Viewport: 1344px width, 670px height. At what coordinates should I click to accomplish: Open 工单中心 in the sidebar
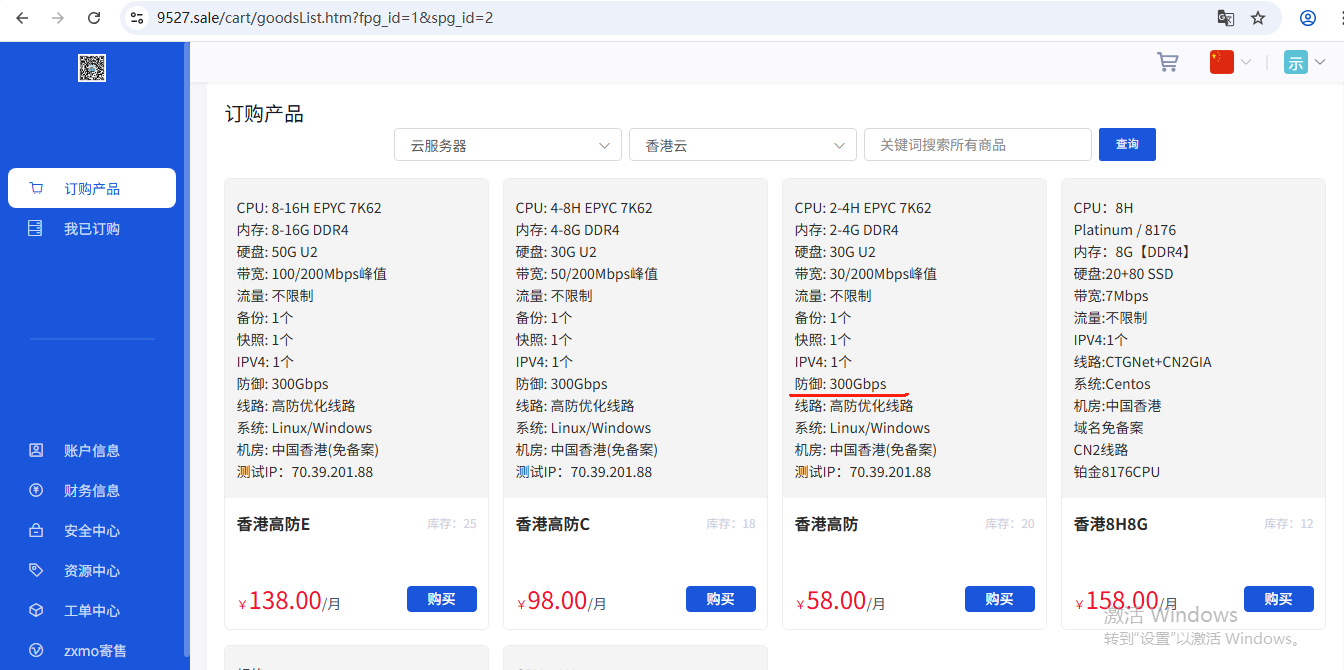[x=92, y=611]
